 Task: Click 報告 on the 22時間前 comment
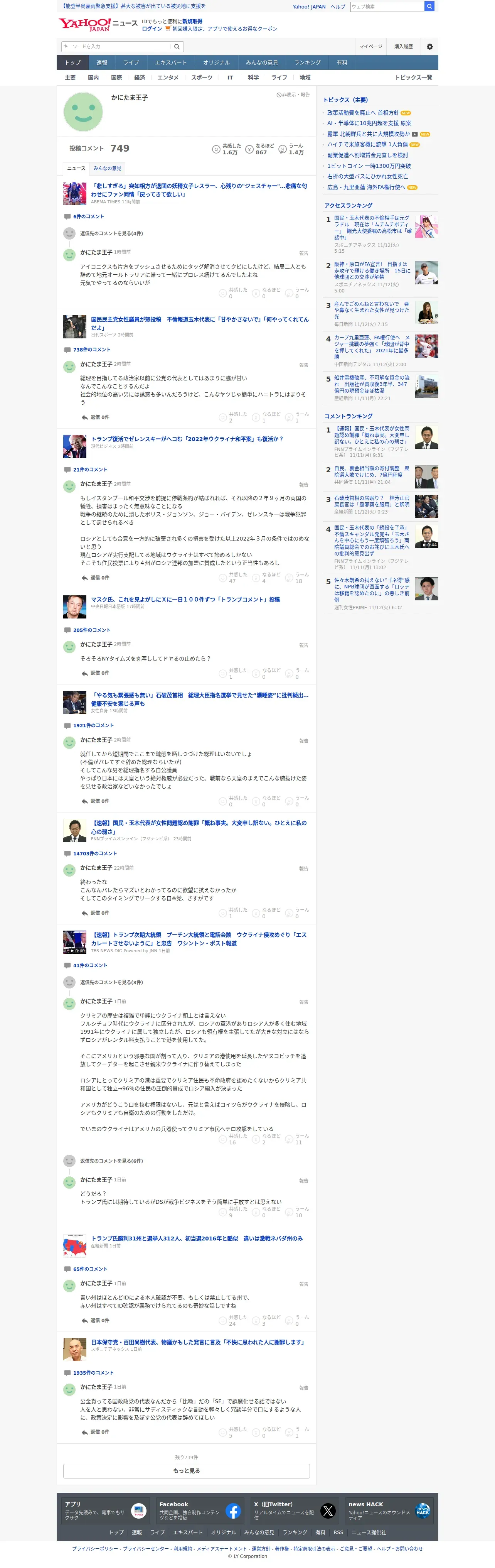pos(303,868)
